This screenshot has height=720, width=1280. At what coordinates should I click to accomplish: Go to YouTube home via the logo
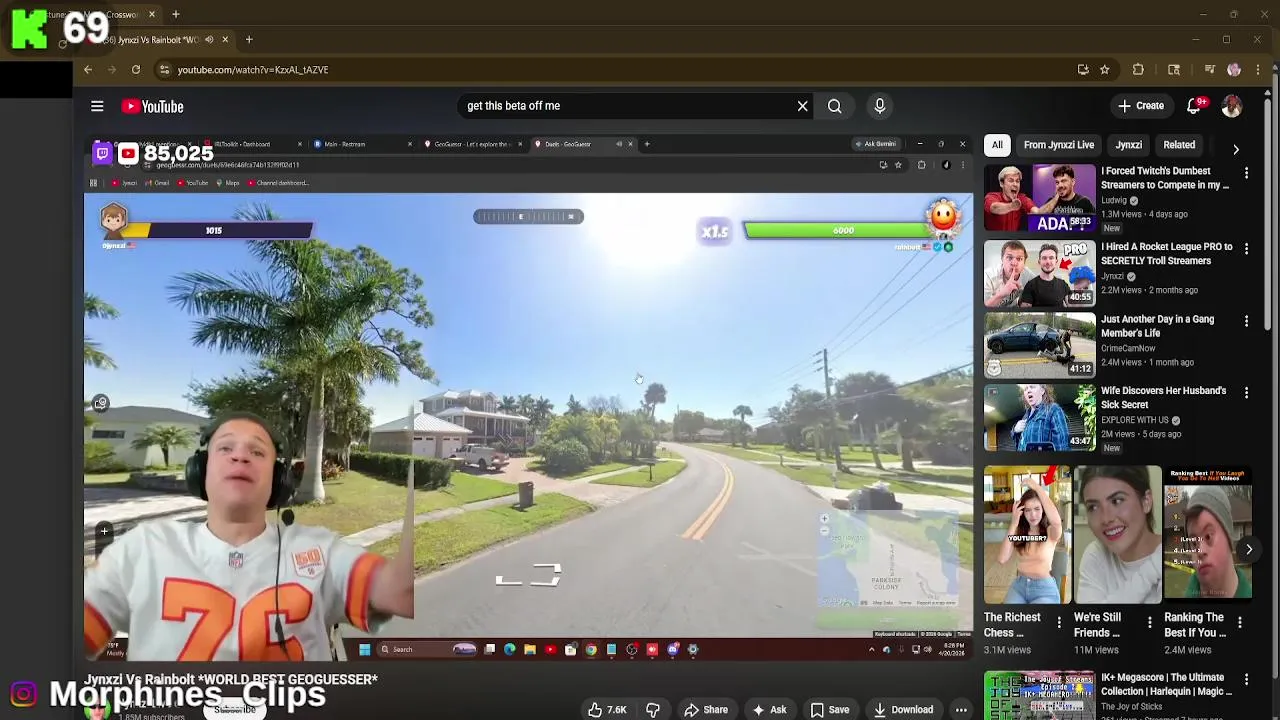[153, 106]
